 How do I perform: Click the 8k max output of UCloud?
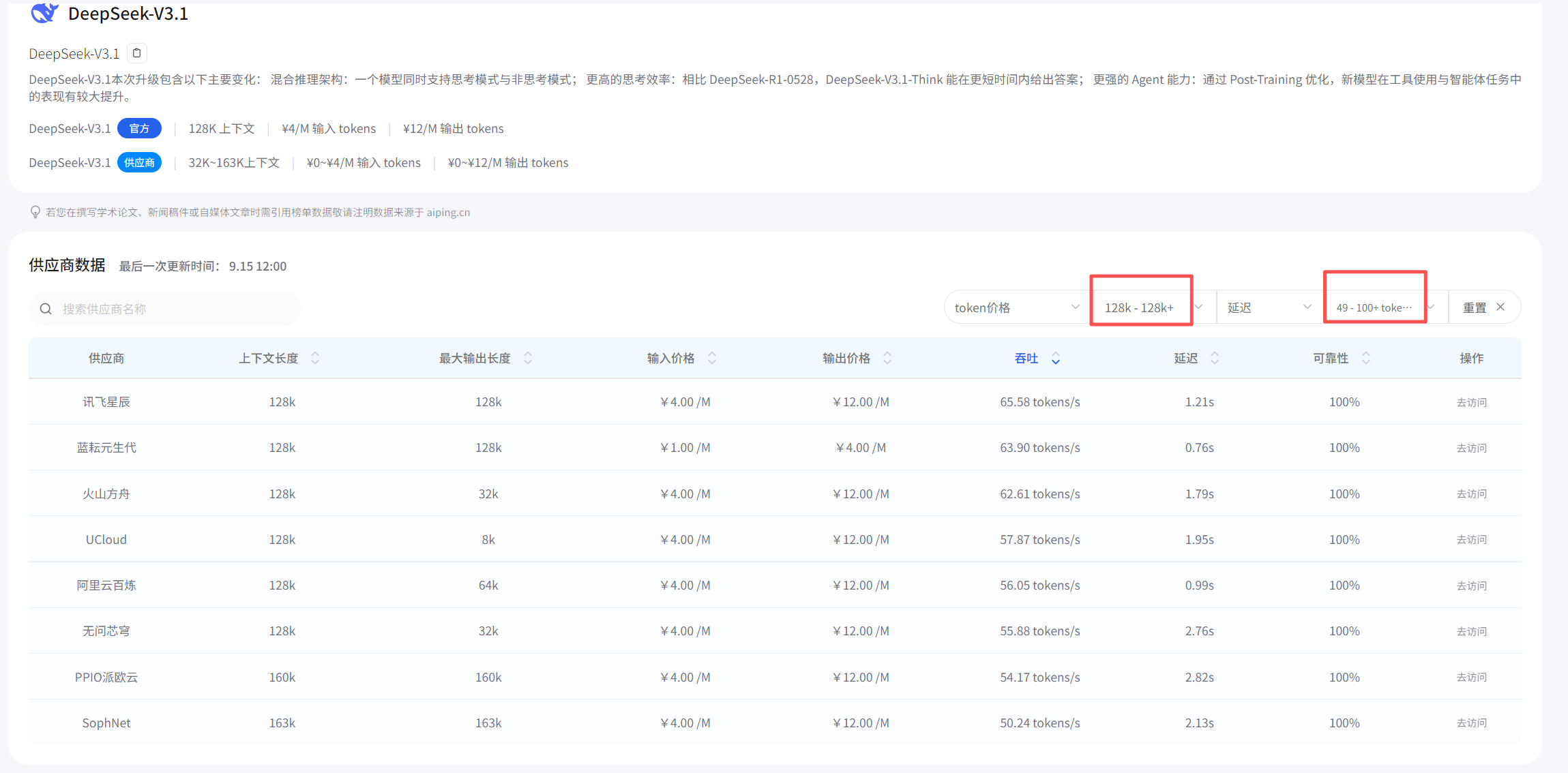click(488, 539)
